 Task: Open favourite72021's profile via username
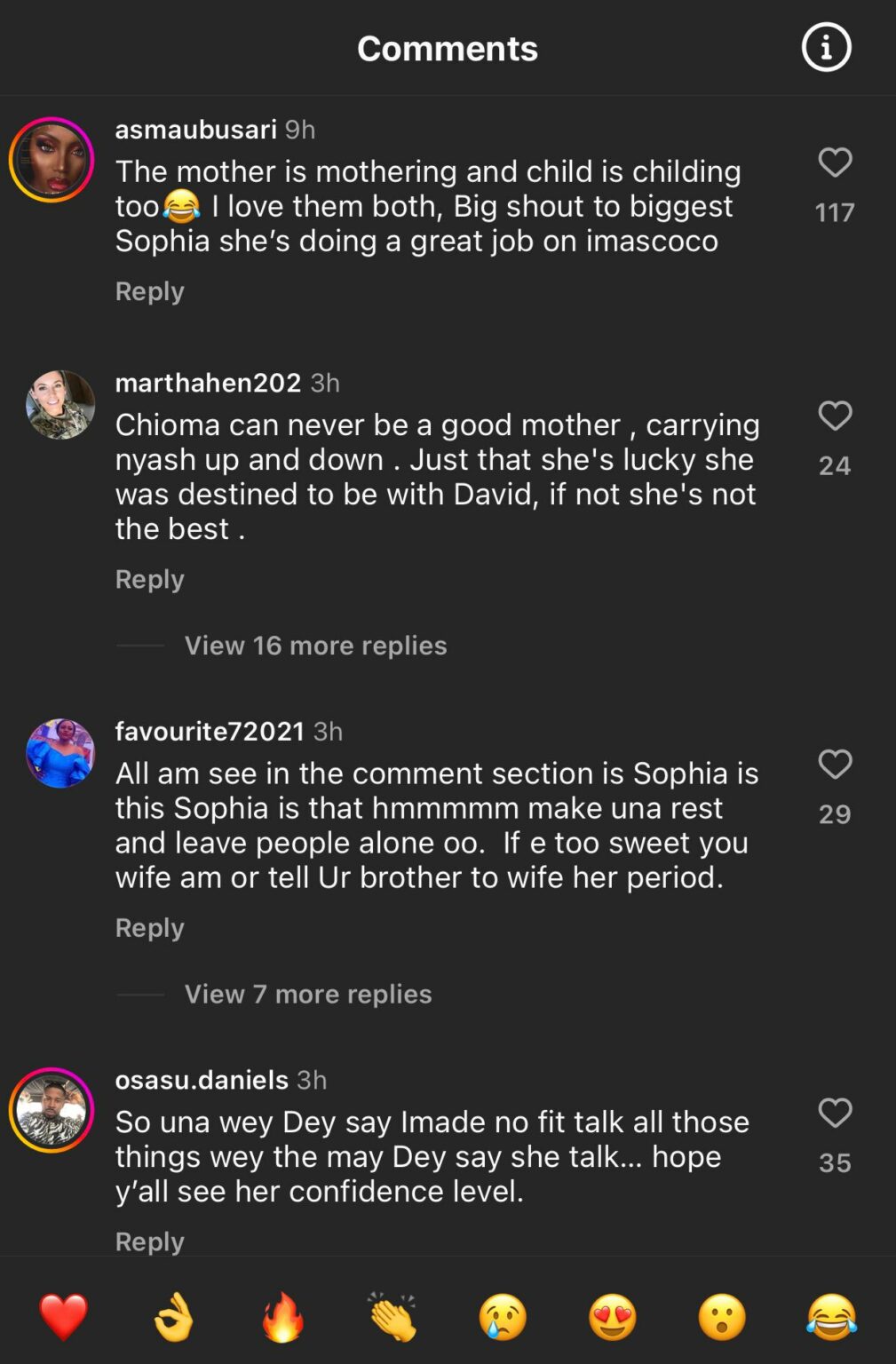pyautogui.click(x=210, y=731)
